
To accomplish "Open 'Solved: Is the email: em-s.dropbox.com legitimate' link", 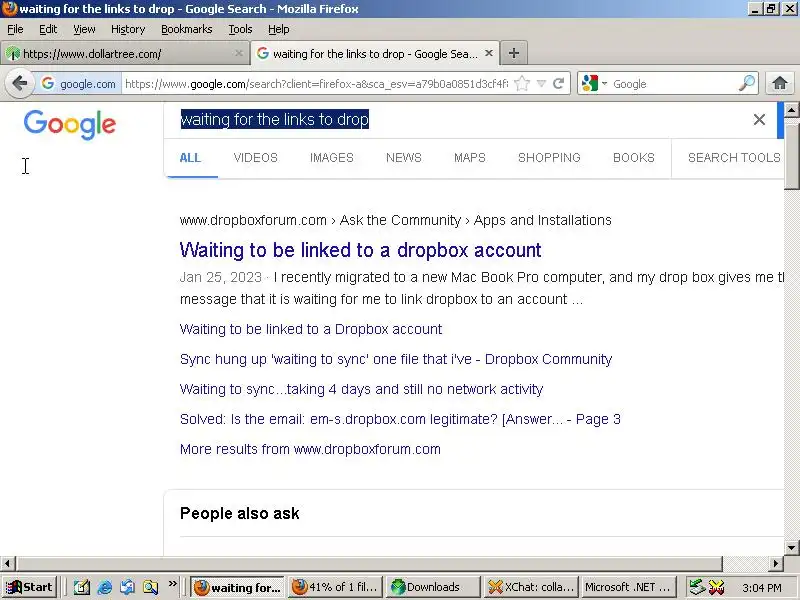I will click(400, 419).
